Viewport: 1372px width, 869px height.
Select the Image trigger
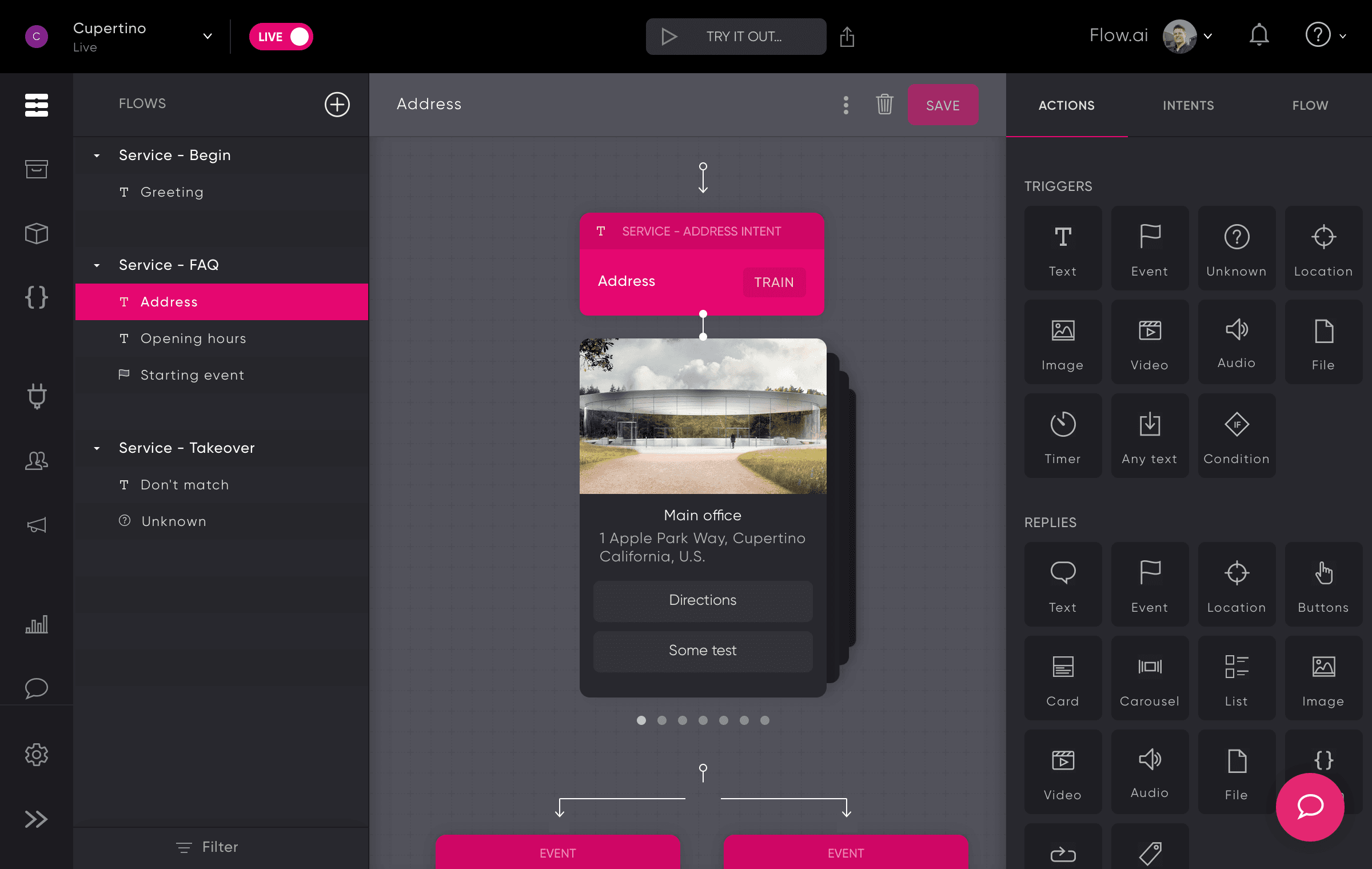coord(1063,342)
